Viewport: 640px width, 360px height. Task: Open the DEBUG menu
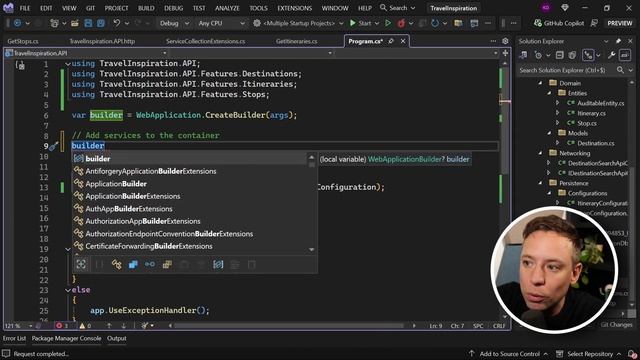click(173, 8)
